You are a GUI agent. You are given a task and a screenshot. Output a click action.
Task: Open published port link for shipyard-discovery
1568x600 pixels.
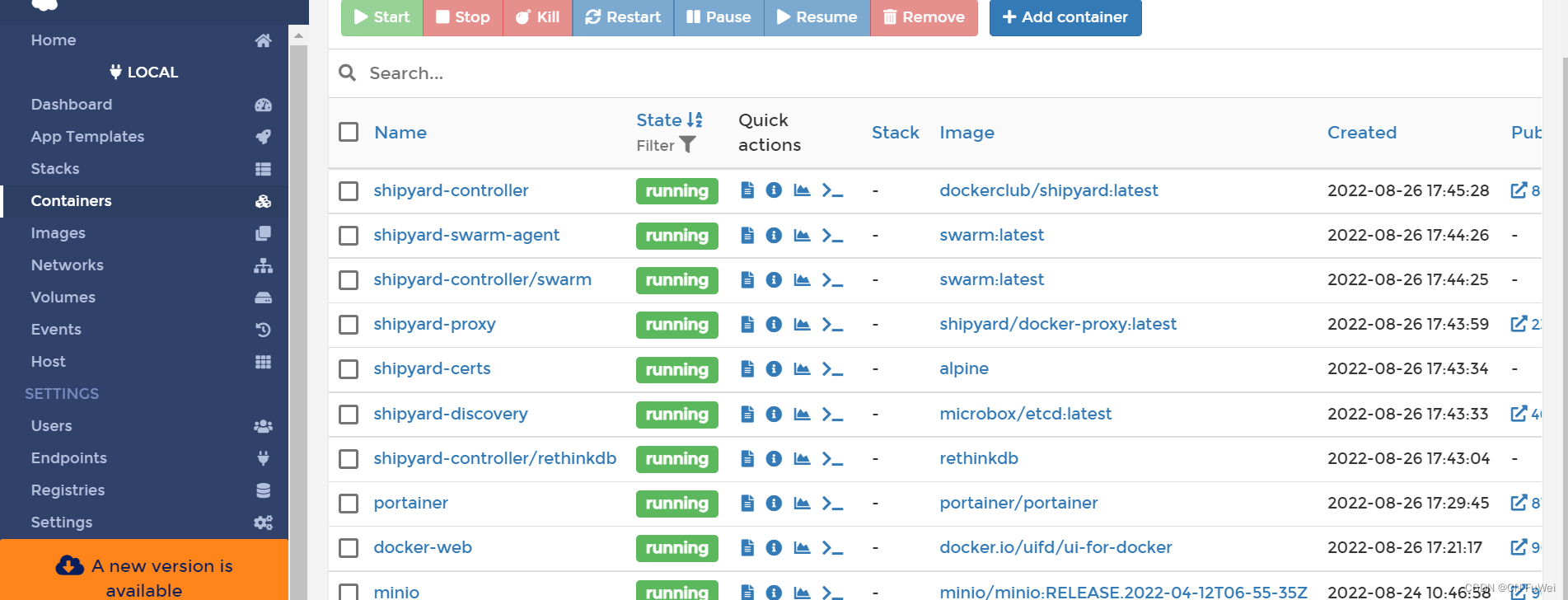[x=1525, y=414]
